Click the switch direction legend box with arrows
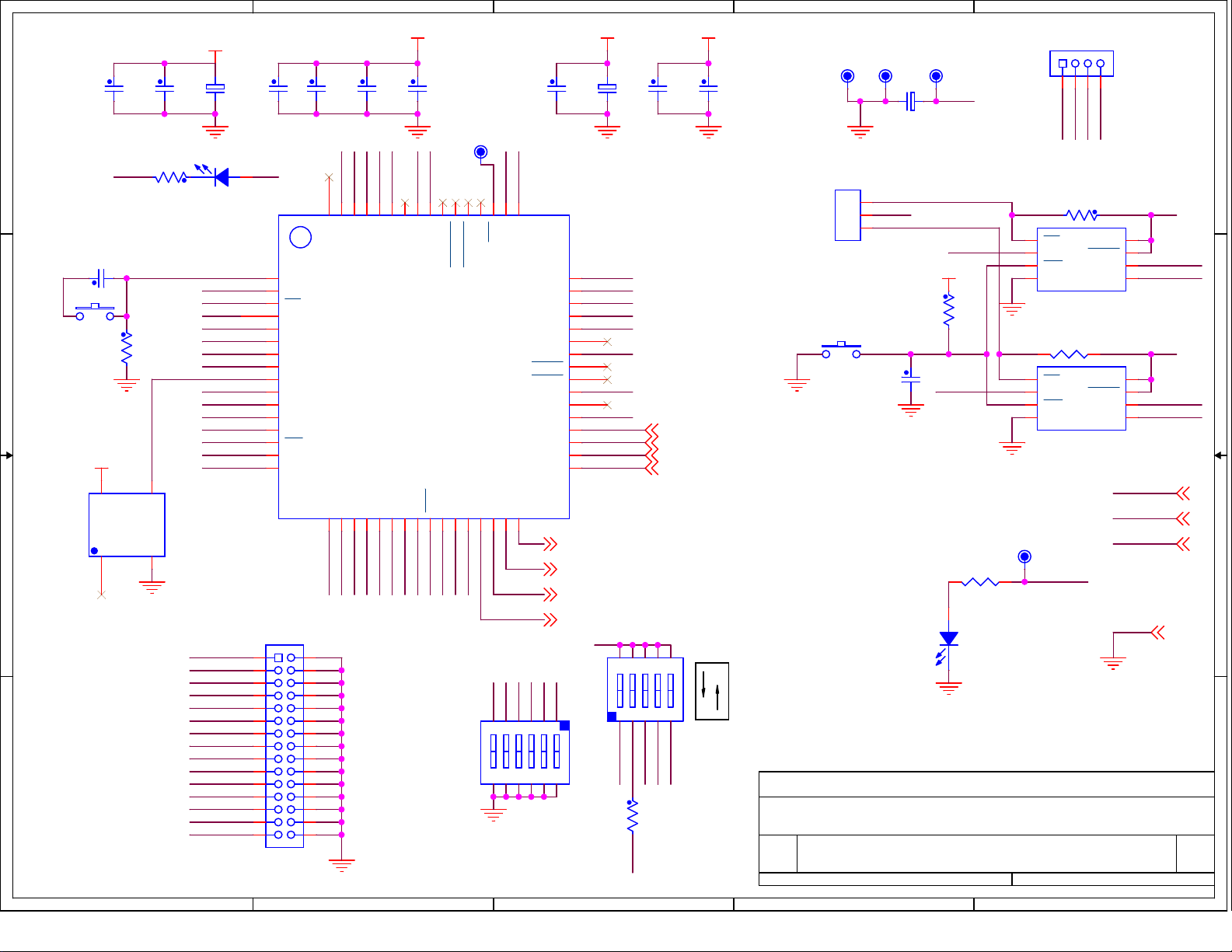1232x952 pixels. 712,691
